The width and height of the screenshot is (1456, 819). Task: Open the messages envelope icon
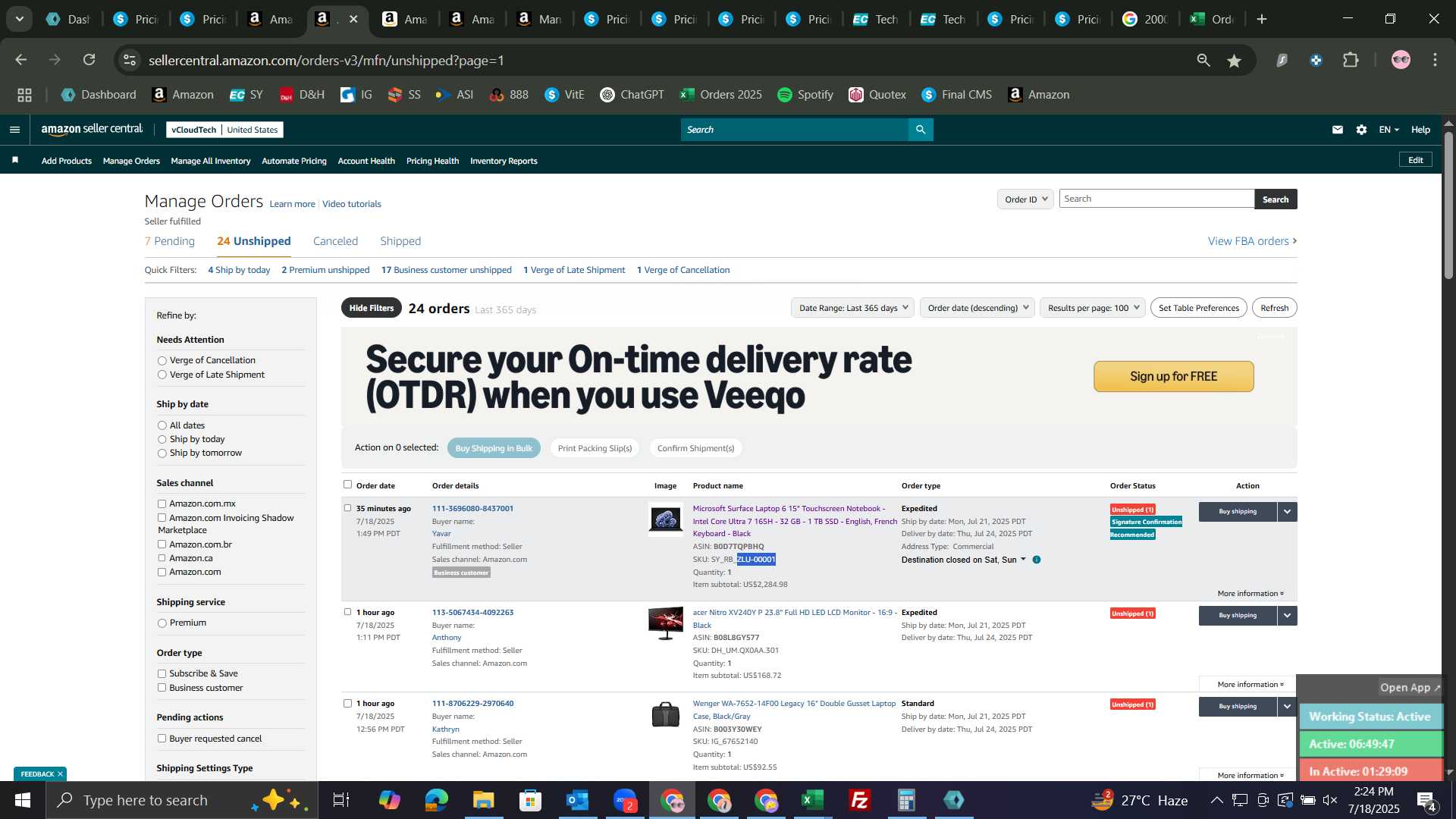click(1338, 130)
